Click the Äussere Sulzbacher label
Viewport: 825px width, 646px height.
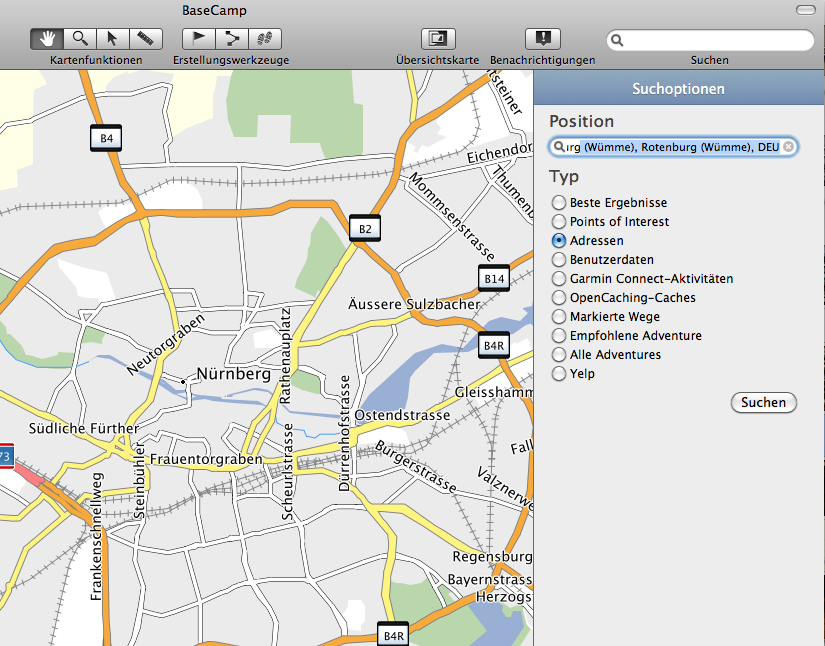(x=414, y=304)
